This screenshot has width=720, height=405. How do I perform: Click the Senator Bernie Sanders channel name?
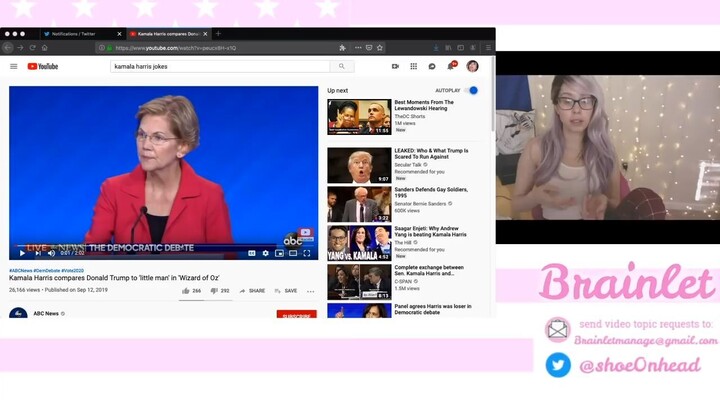pyautogui.click(x=420, y=203)
